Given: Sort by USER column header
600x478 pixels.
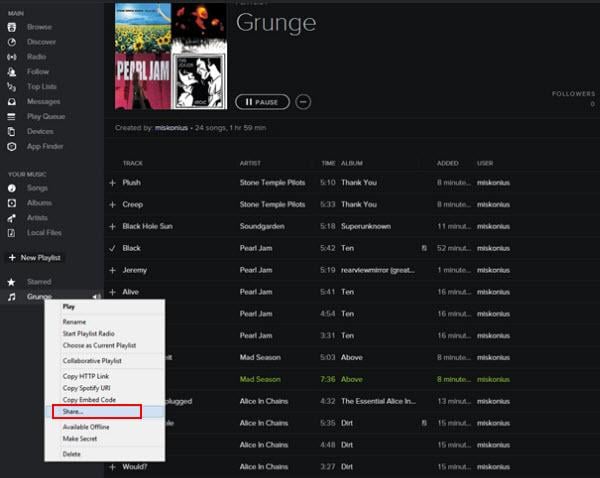Looking at the screenshot, I should (485, 163).
